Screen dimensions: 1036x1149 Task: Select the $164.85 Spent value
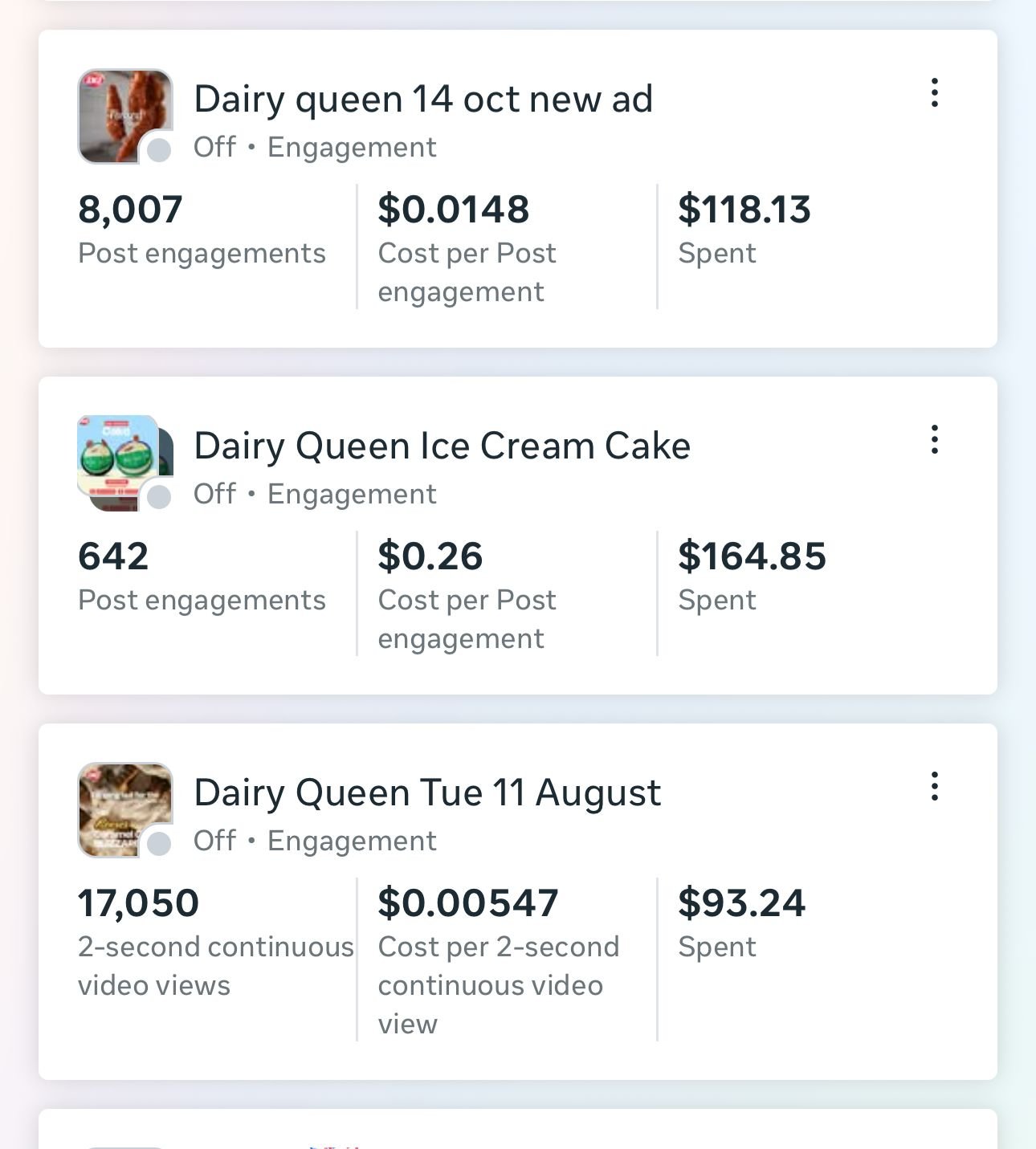[x=752, y=557]
